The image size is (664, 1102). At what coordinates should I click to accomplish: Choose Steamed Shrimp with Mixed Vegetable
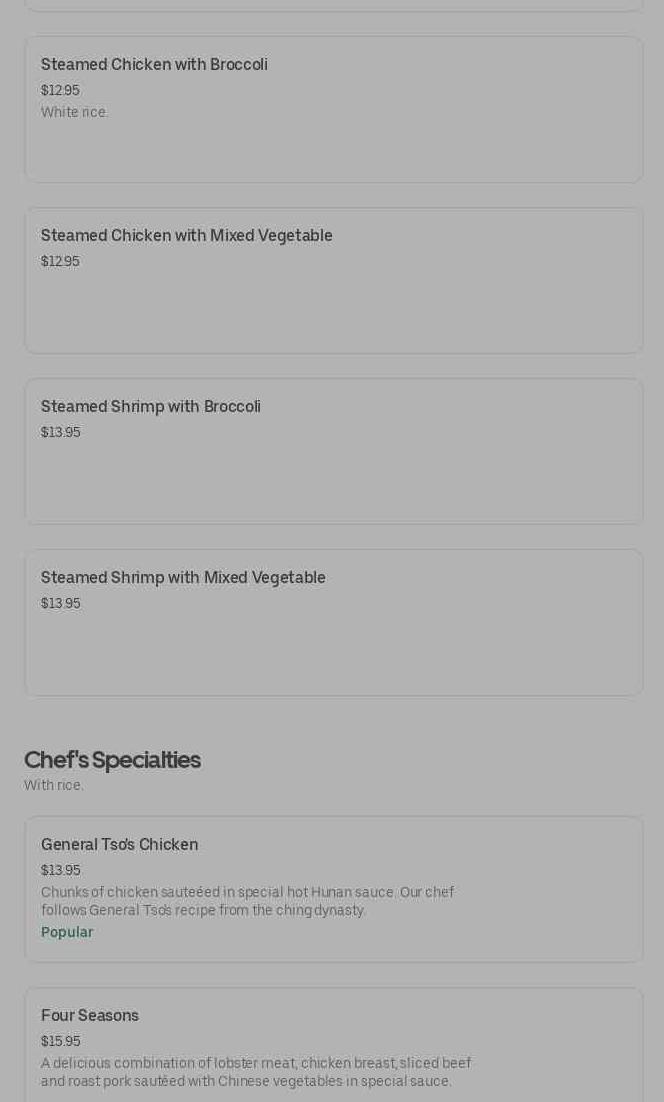pos(183,578)
